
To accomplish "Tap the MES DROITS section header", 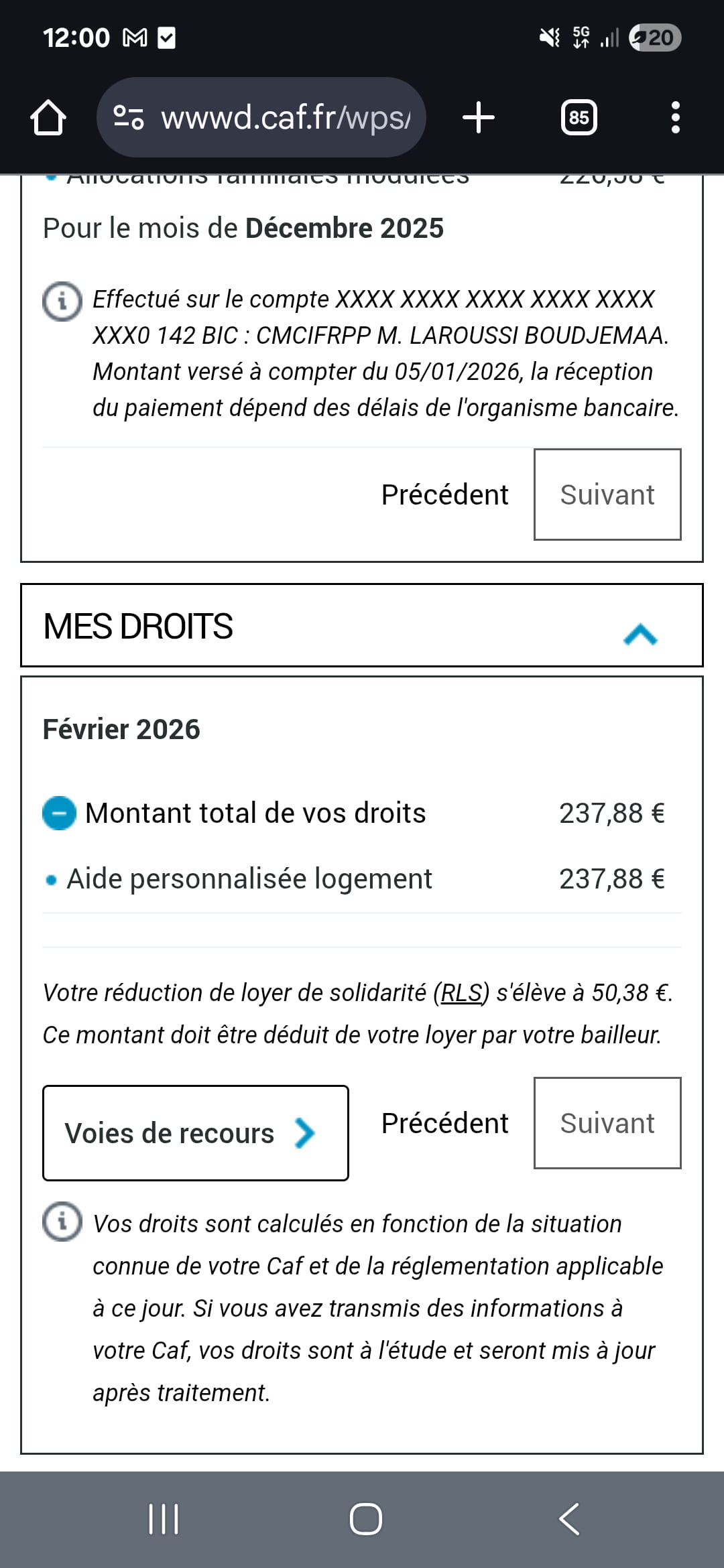I will pyautogui.click(x=268, y=626).
